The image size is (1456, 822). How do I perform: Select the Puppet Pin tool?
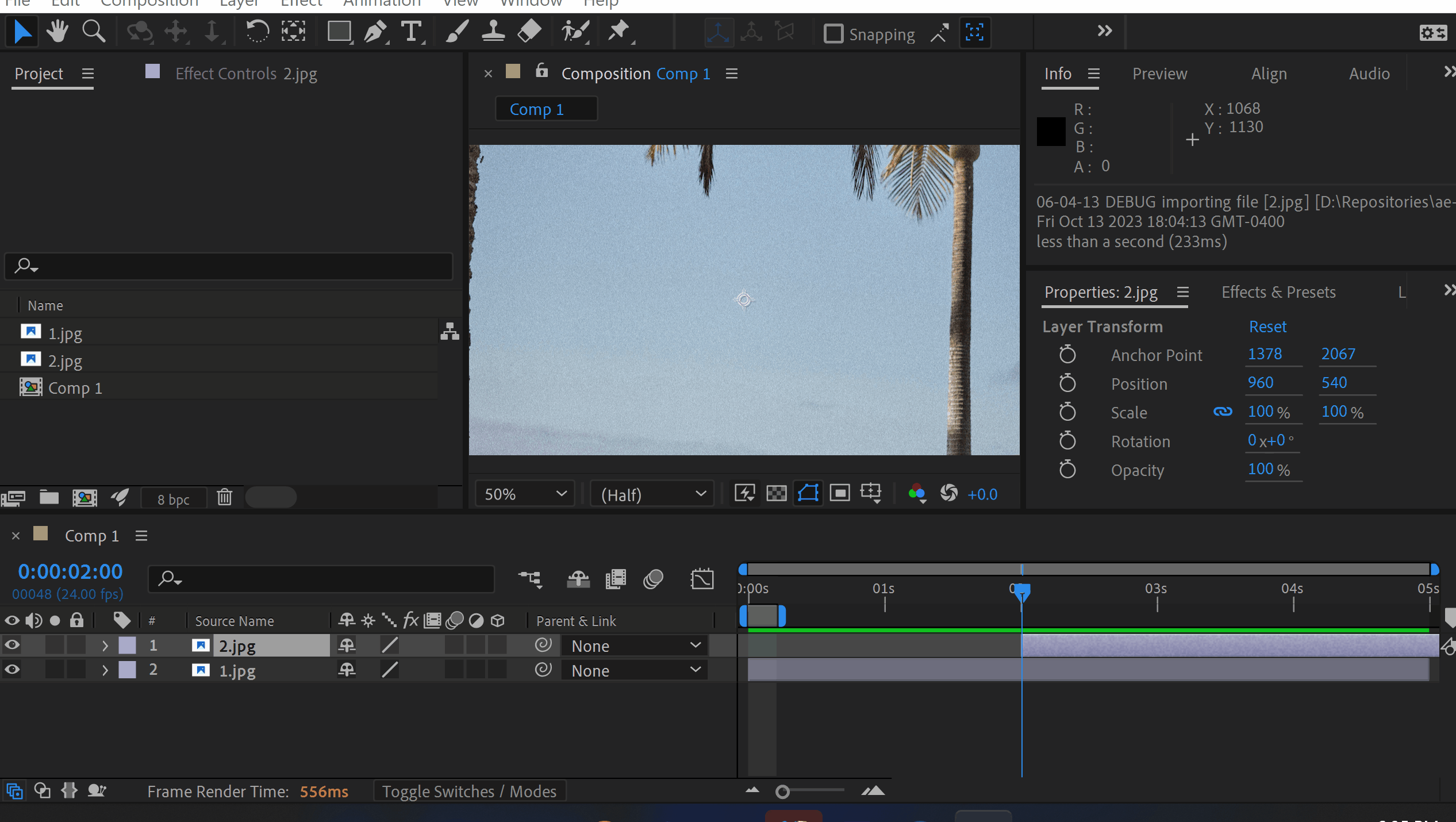(x=620, y=32)
